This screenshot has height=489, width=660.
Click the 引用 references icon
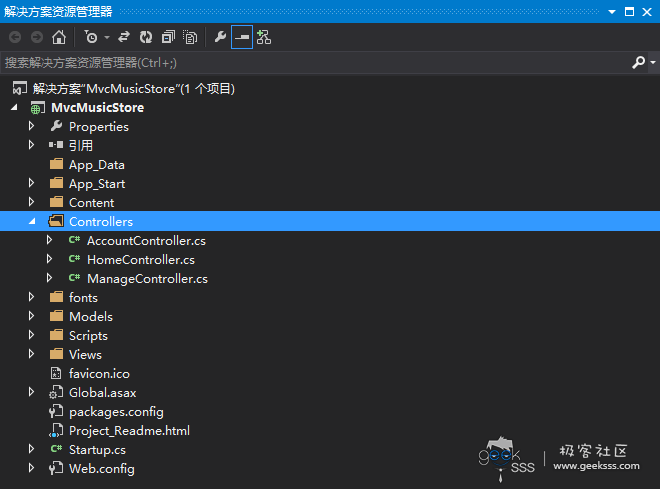56,145
